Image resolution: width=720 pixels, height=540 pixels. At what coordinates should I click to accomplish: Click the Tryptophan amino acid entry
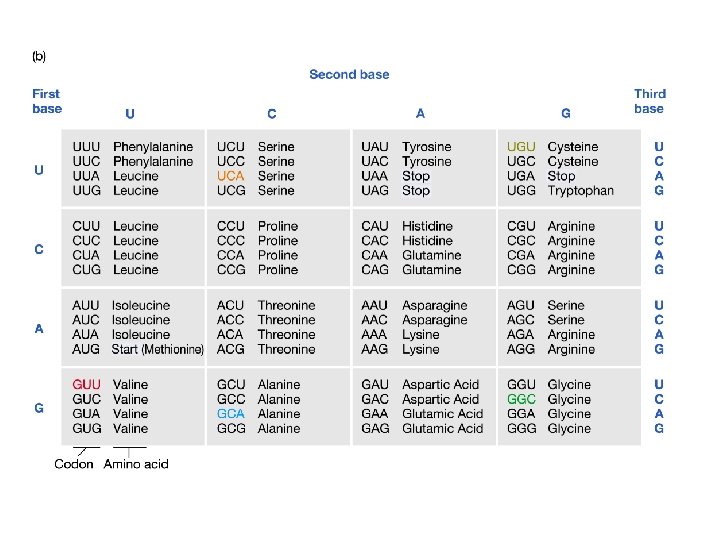pyautogui.click(x=580, y=190)
